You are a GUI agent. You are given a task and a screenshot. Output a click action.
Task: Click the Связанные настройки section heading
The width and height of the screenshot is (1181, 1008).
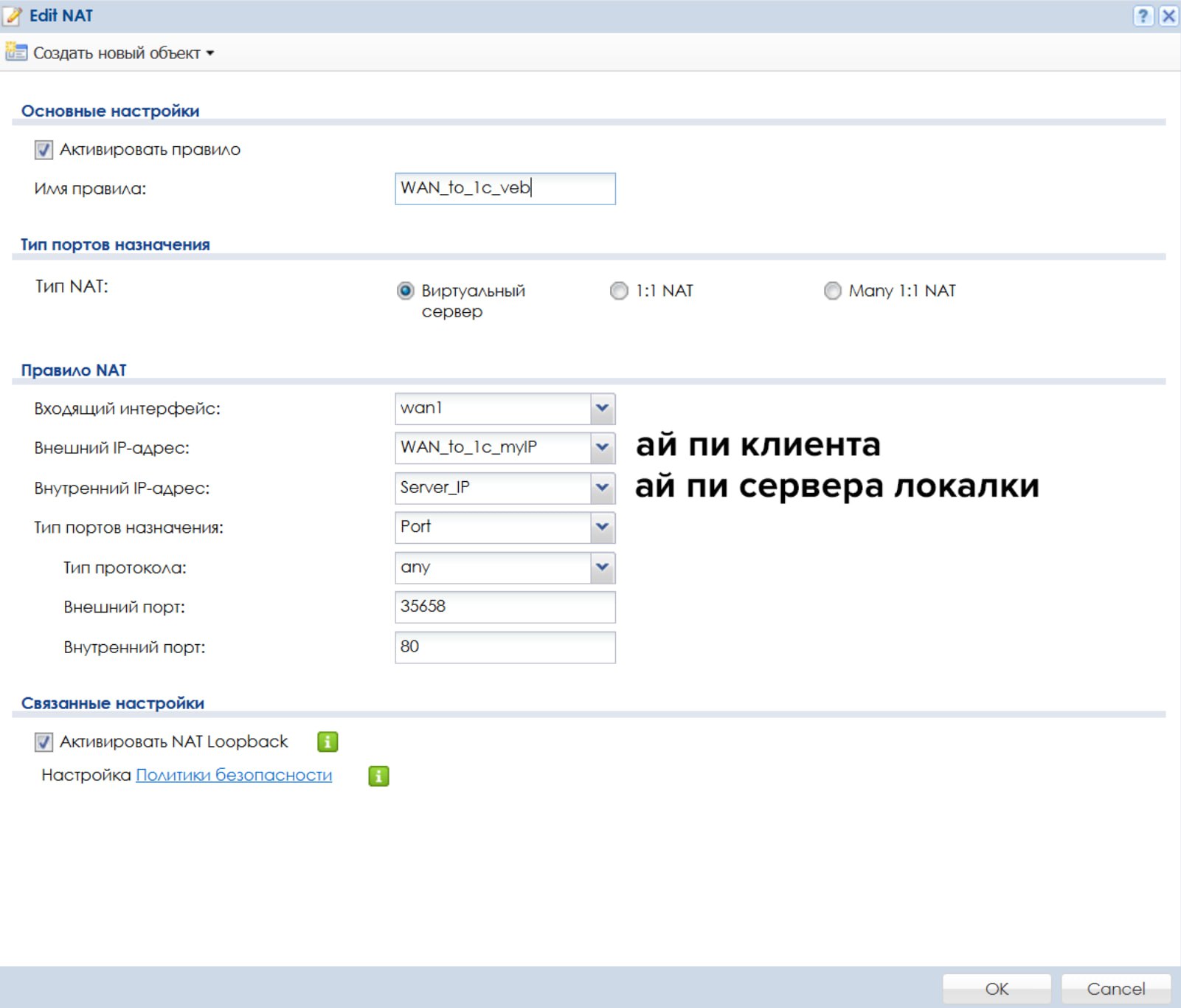click(x=113, y=703)
